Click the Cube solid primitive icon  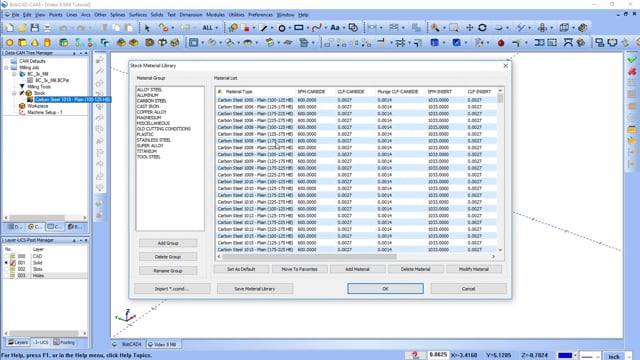(x=22, y=42)
